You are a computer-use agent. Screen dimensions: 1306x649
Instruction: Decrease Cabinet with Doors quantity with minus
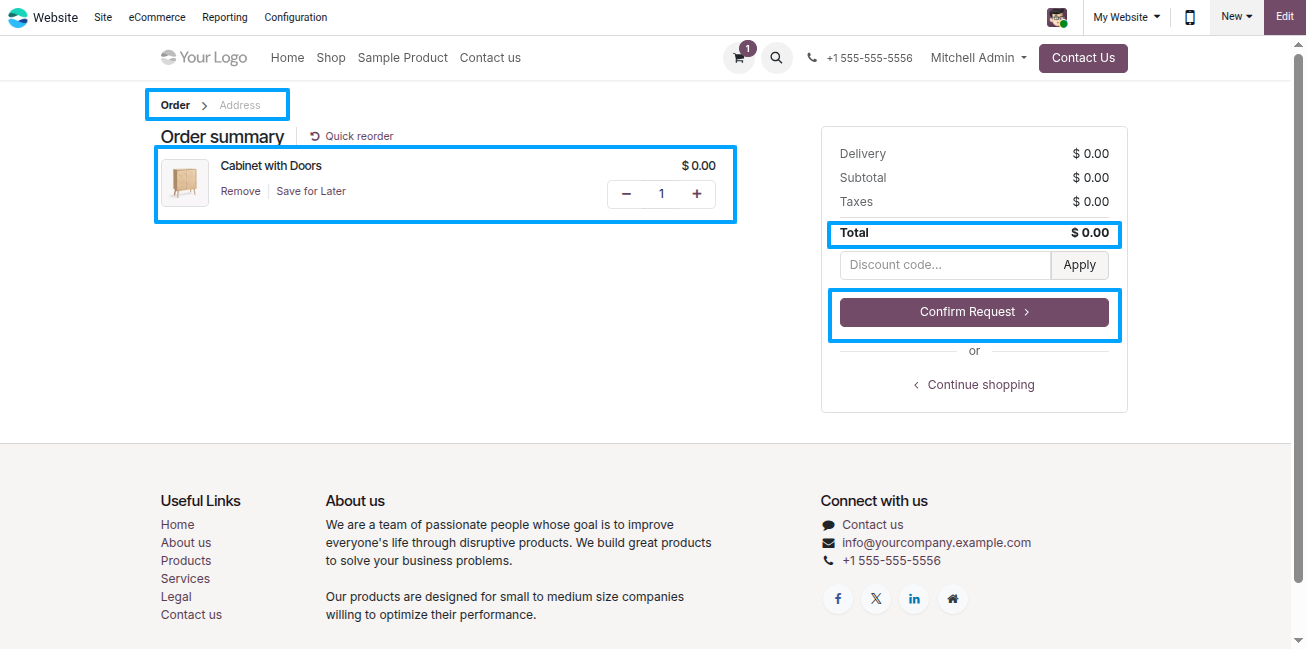(626, 194)
